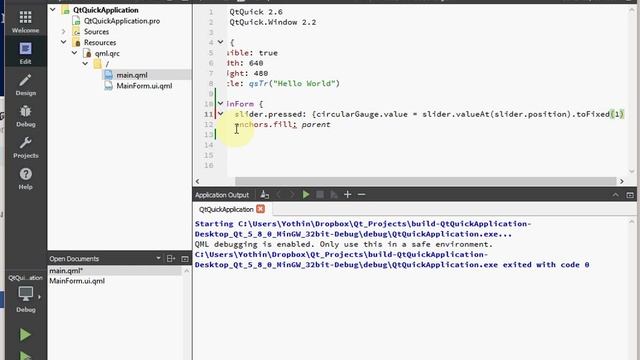
Task: Clear Application Output with broom icon
Action: tap(264, 195)
